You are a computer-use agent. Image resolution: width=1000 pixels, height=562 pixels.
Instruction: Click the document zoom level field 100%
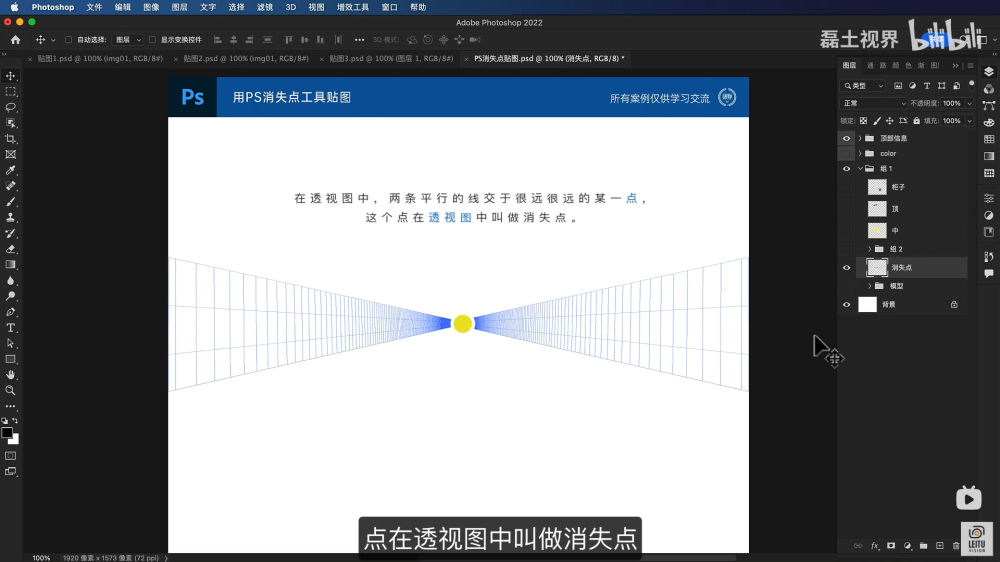[41, 558]
